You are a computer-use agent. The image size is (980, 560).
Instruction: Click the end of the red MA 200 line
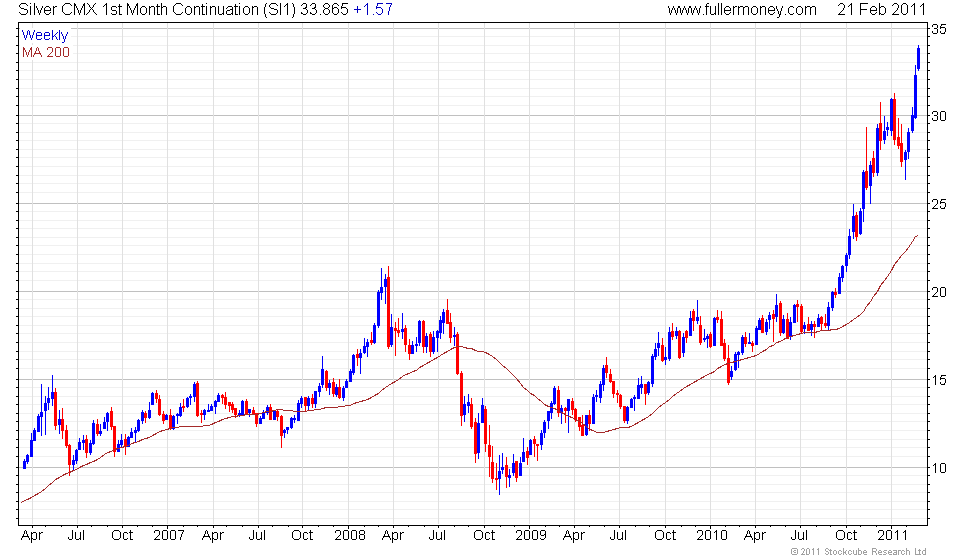[917, 236]
